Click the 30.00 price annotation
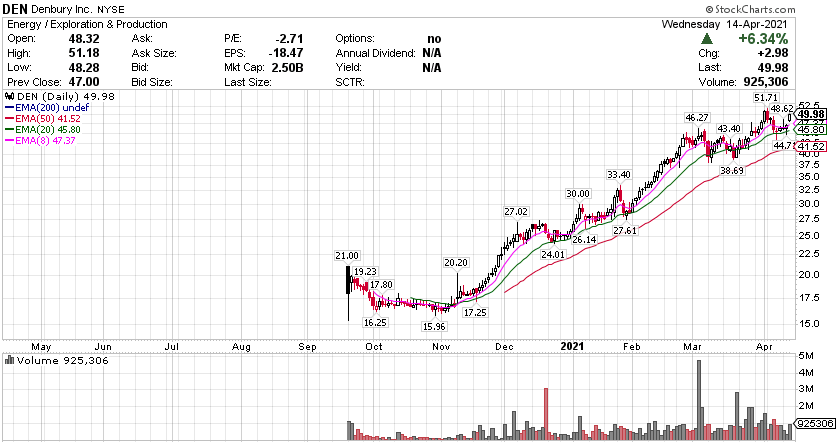 click(x=578, y=194)
